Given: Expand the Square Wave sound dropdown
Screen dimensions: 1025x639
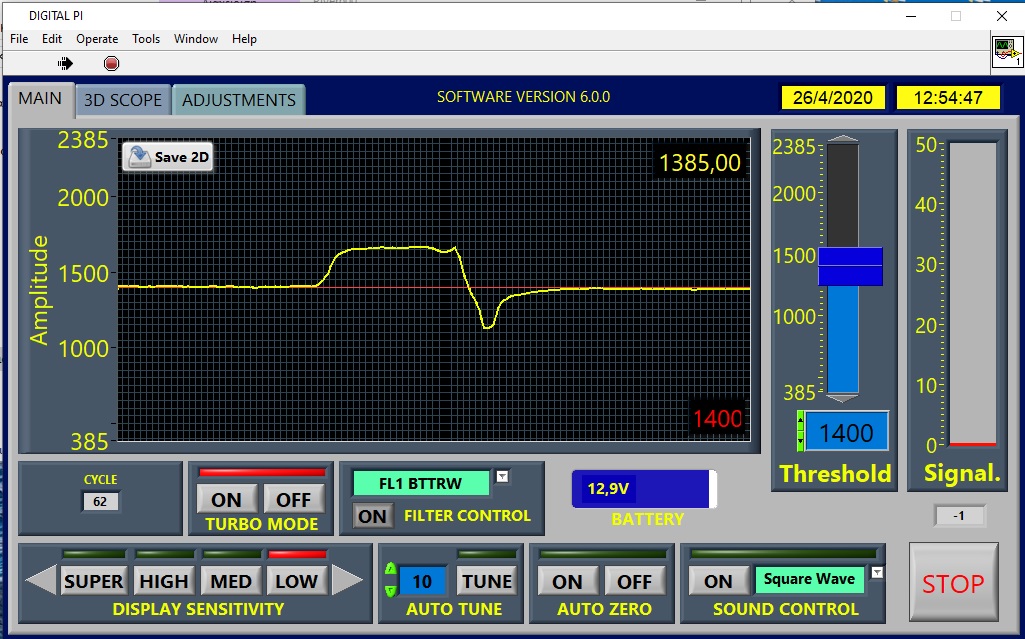Looking at the screenshot, I should coord(878,573).
